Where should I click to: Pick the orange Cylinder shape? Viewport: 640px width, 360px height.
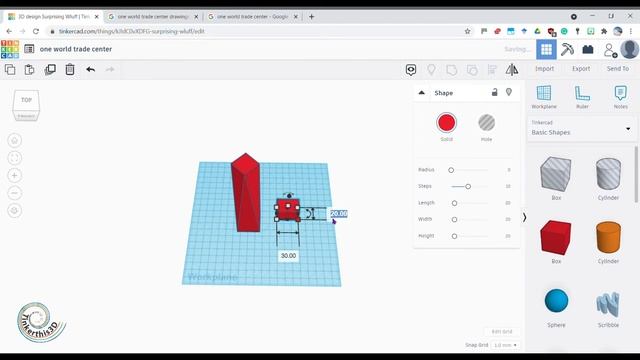[x=608, y=238]
